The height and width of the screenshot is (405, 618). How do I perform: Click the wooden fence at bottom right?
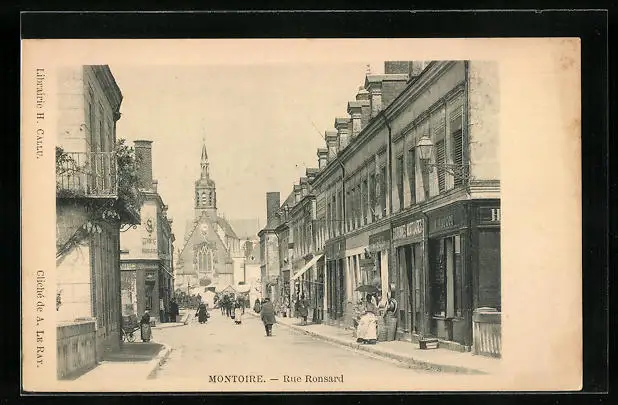pyautogui.click(x=487, y=332)
